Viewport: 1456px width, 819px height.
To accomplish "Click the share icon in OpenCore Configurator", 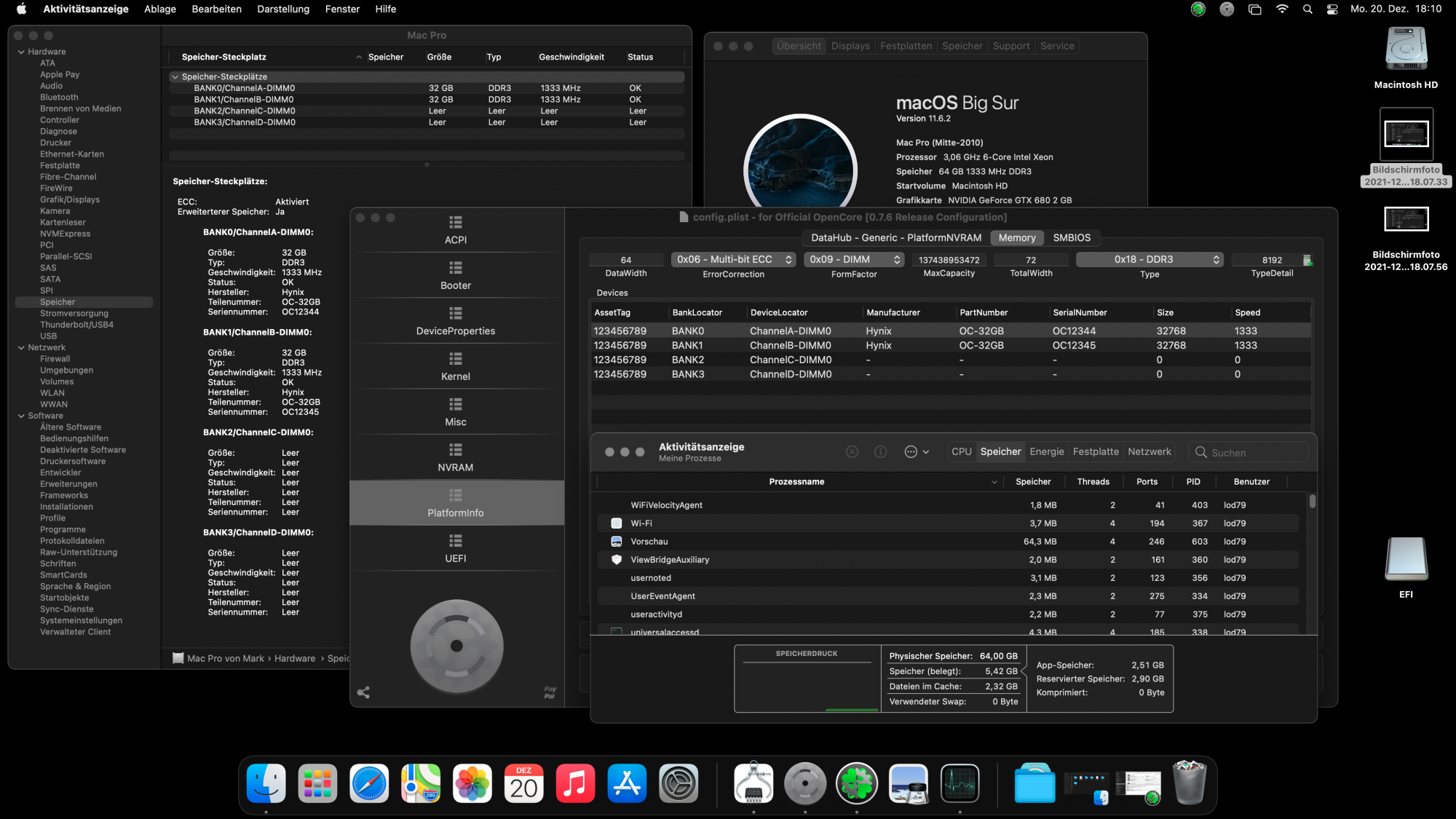I will coord(363,692).
